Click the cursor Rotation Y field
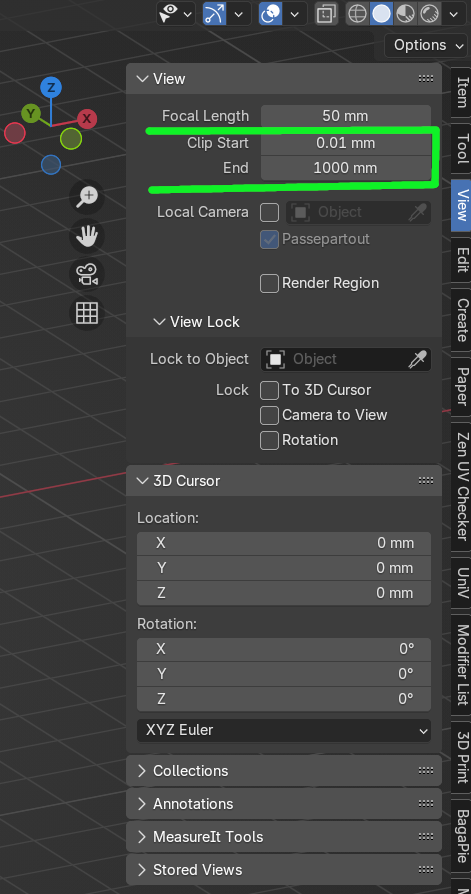This screenshot has width=471, height=894. (x=284, y=674)
